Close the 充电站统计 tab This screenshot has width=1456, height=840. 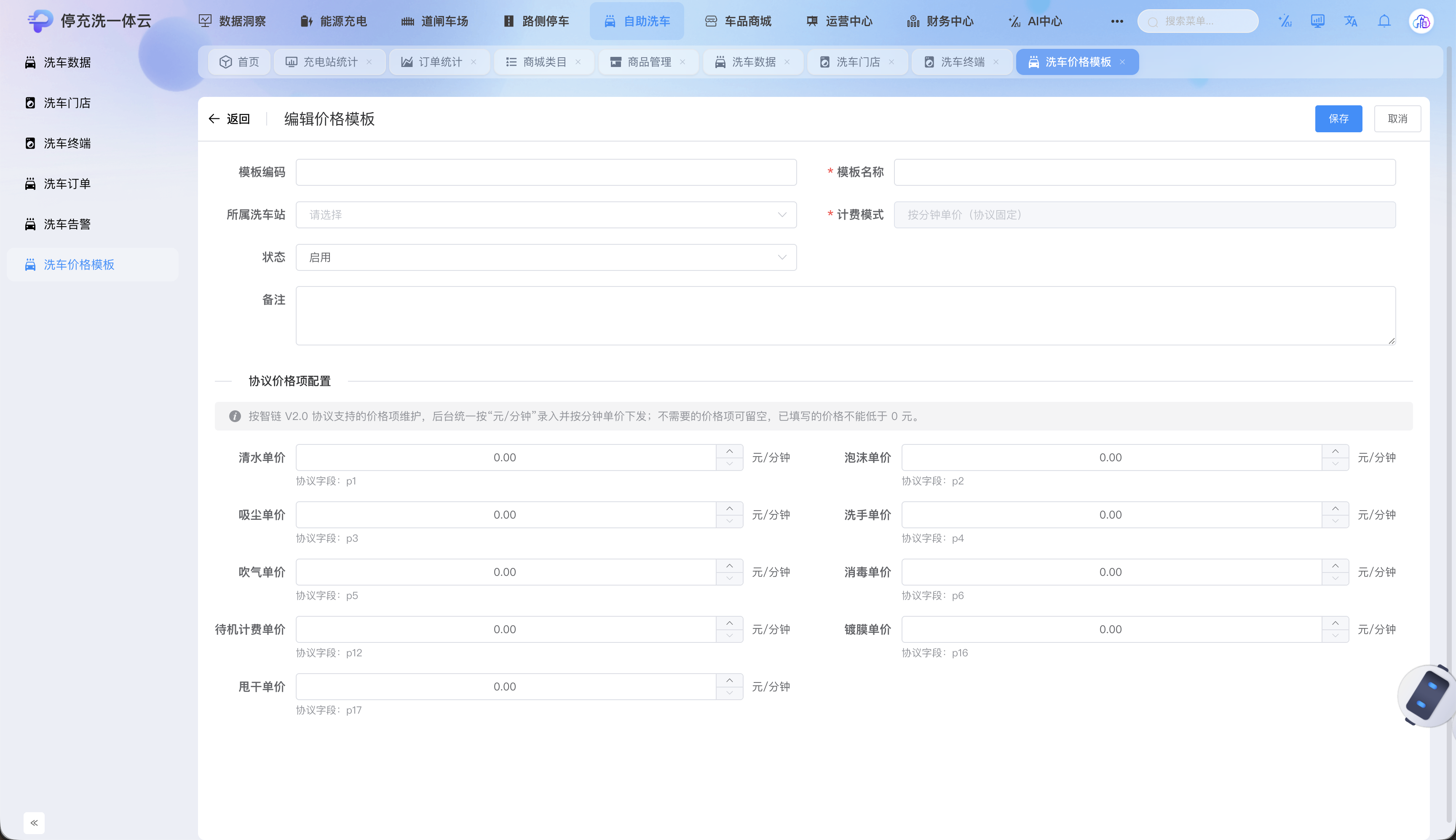click(x=369, y=62)
